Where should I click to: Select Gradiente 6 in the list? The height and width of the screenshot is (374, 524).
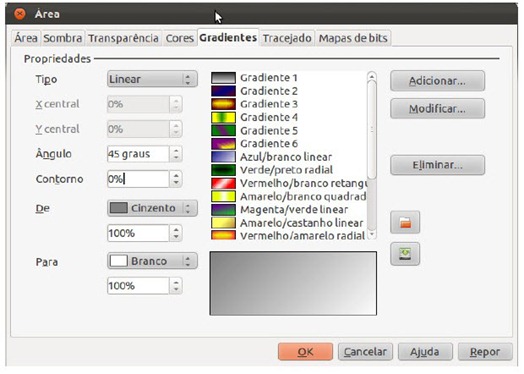pyautogui.click(x=289, y=144)
